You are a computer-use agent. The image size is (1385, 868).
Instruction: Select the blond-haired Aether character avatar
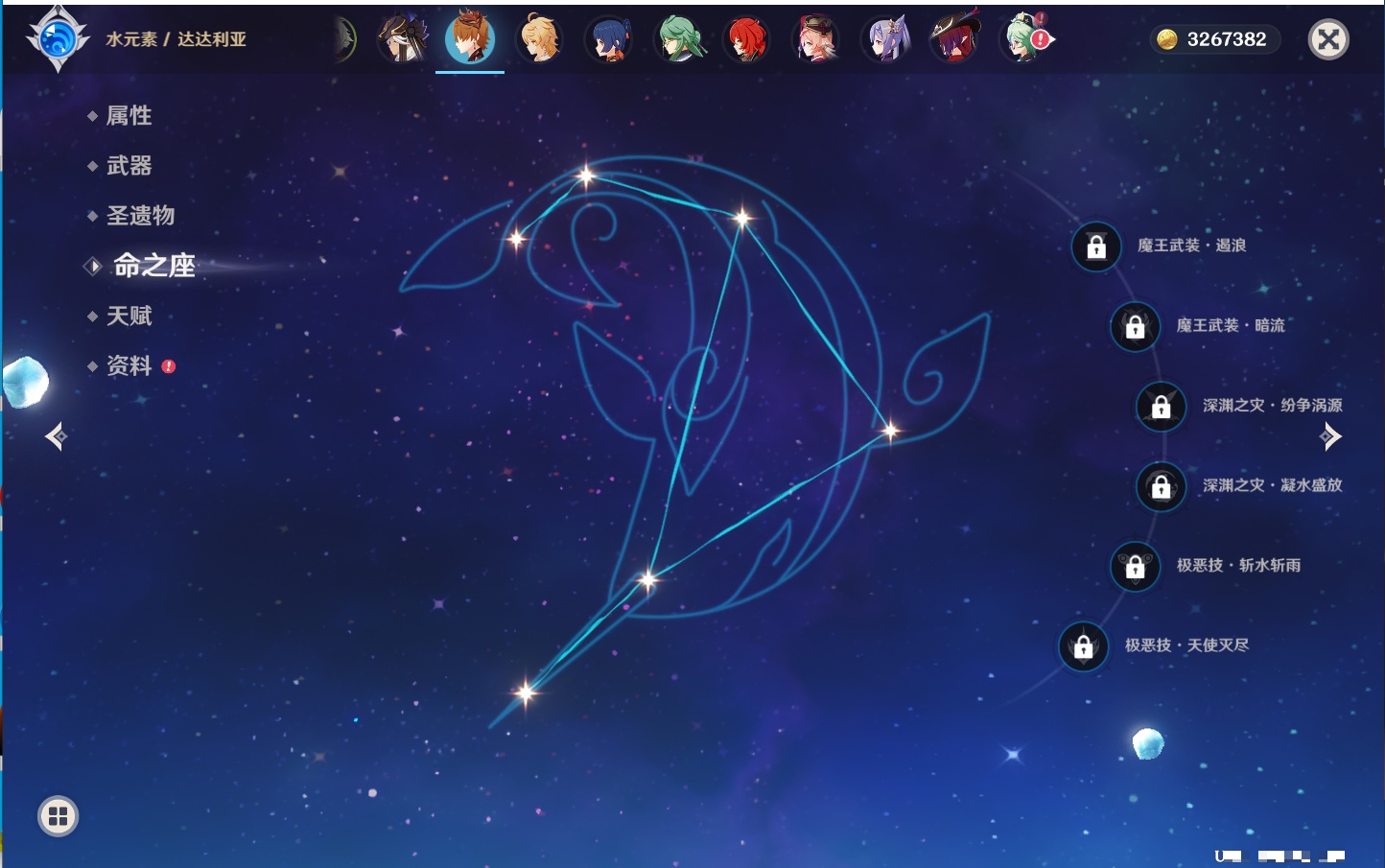(540, 39)
